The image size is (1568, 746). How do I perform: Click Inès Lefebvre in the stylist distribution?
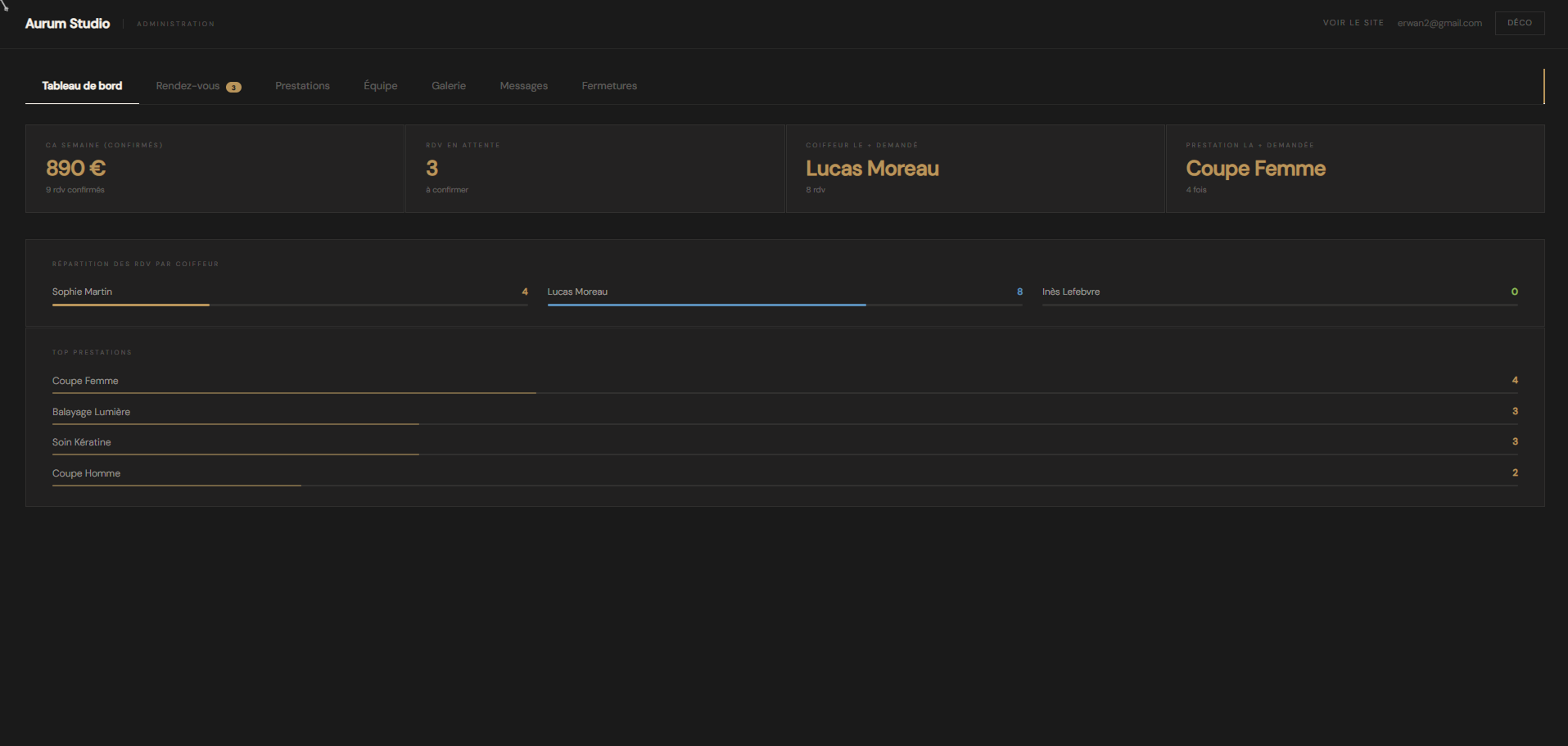(1071, 292)
